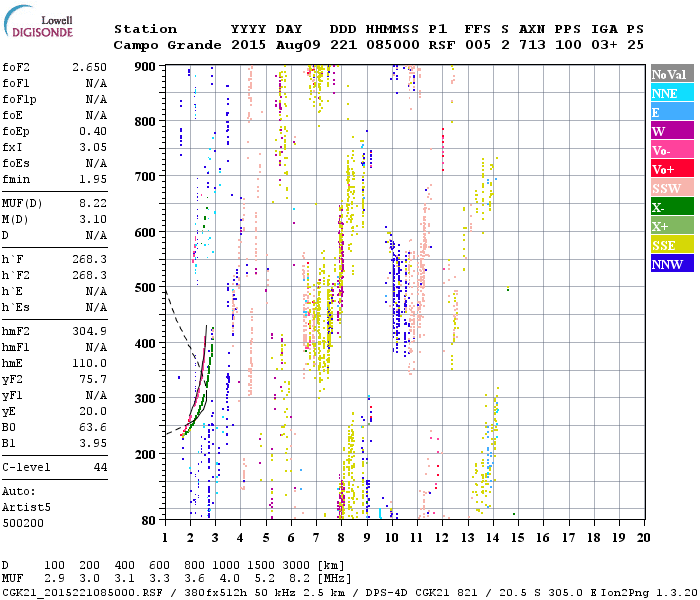Click the IGA value 03+
The image size is (700, 600).
(604, 45)
